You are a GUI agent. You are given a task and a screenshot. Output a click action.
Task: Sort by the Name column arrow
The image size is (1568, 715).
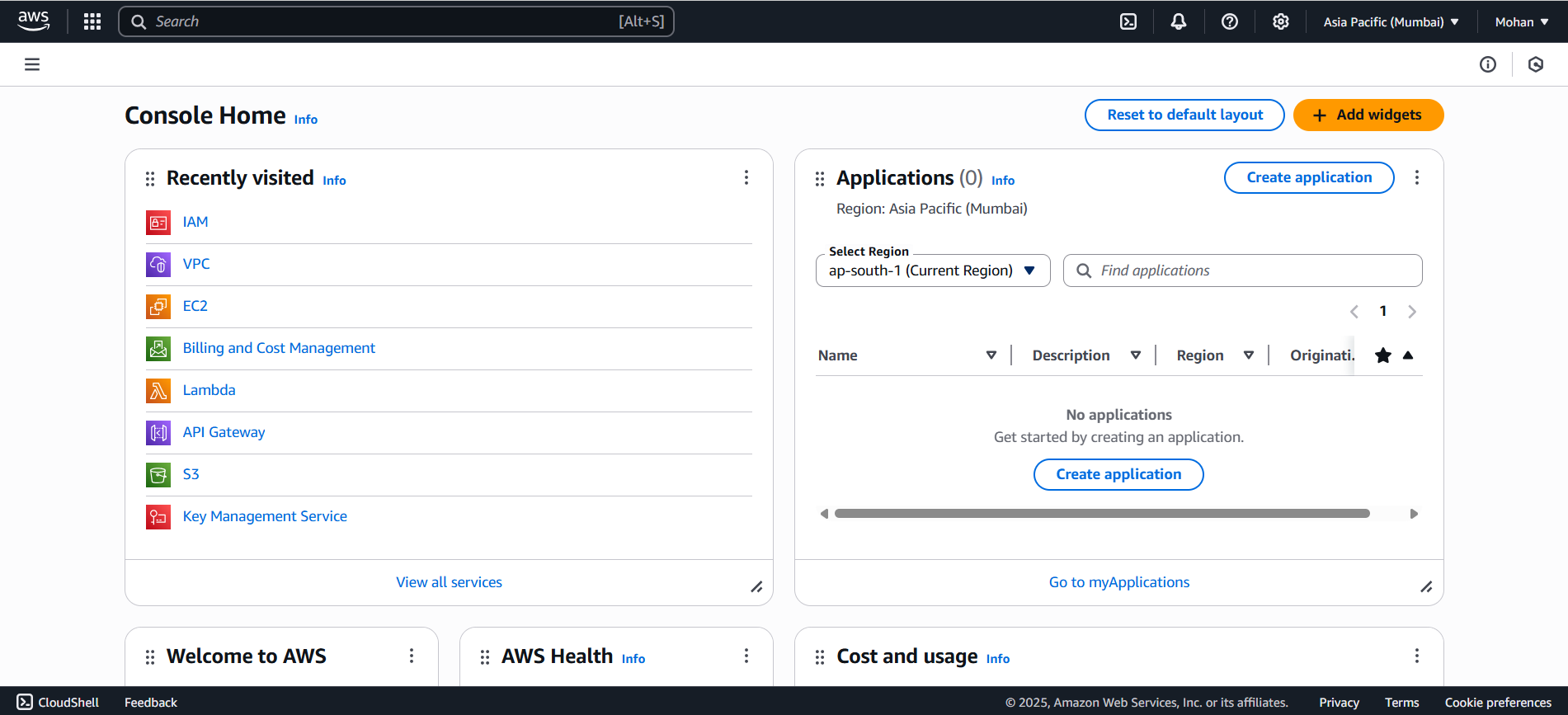[x=991, y=355]
